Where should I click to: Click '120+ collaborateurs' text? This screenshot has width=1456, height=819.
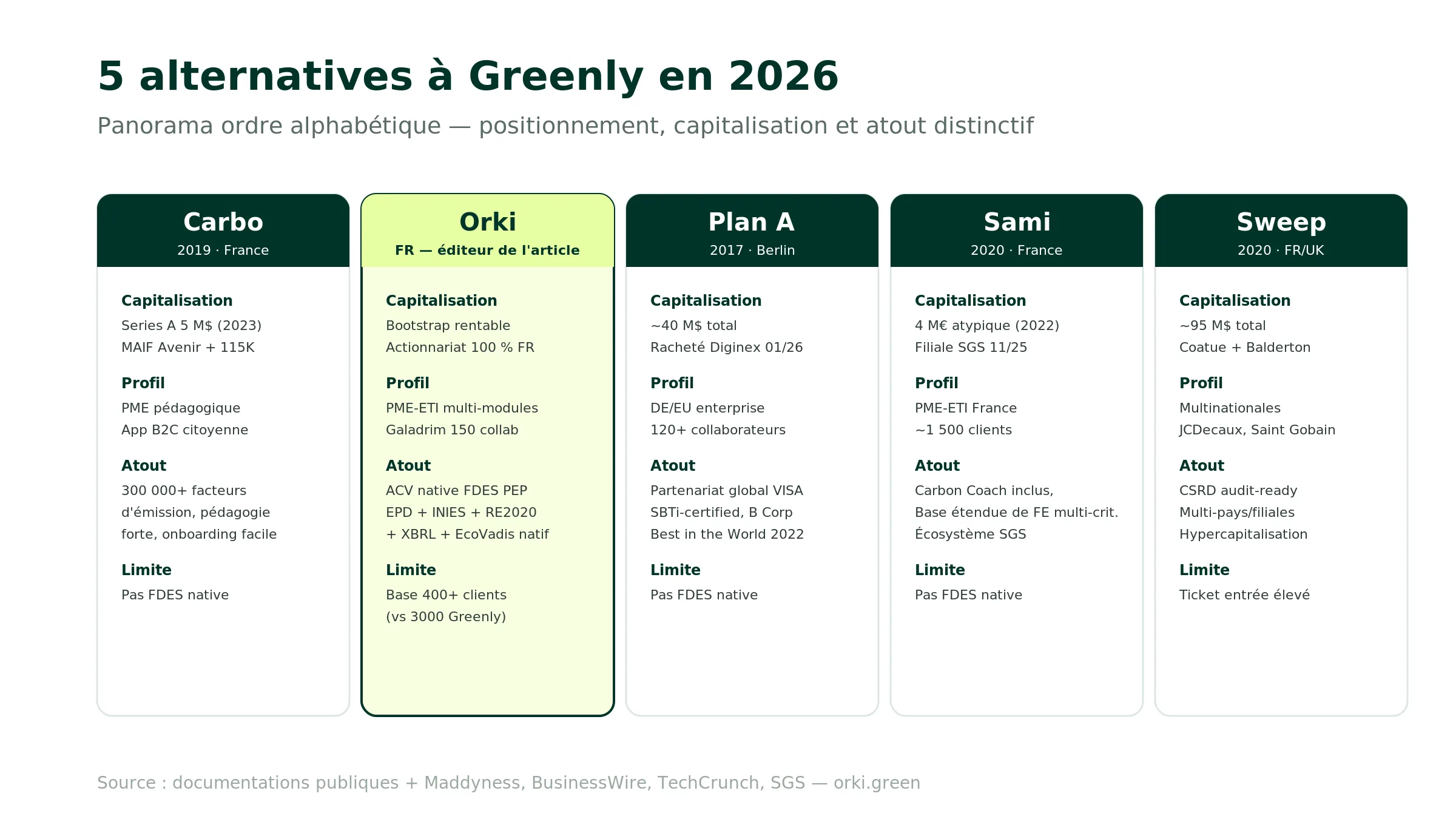point(718,430)
